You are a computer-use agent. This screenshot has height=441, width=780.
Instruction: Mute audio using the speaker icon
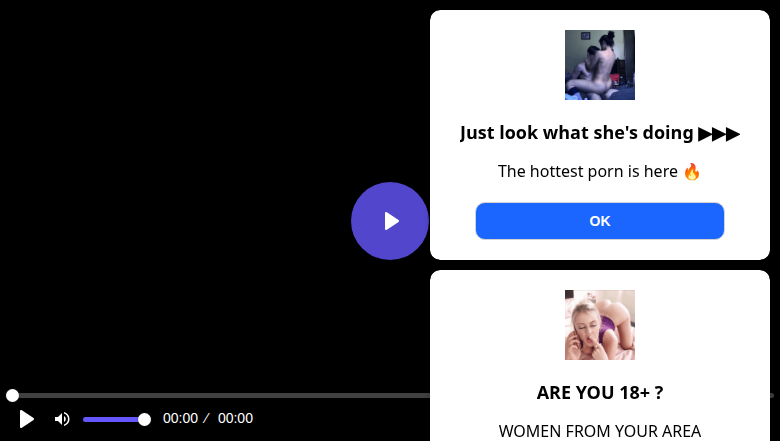(x=62, y=419)
